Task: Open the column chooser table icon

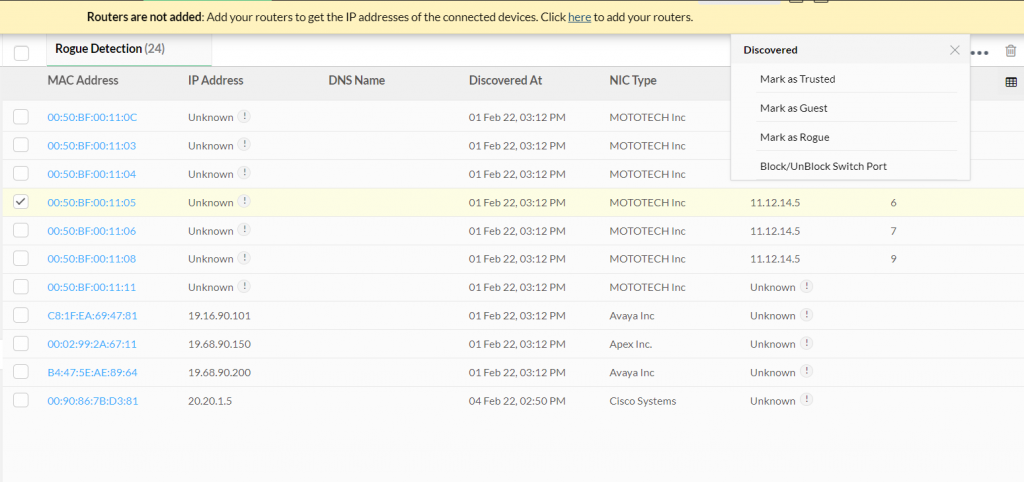Action: [x=1010, y=82]
